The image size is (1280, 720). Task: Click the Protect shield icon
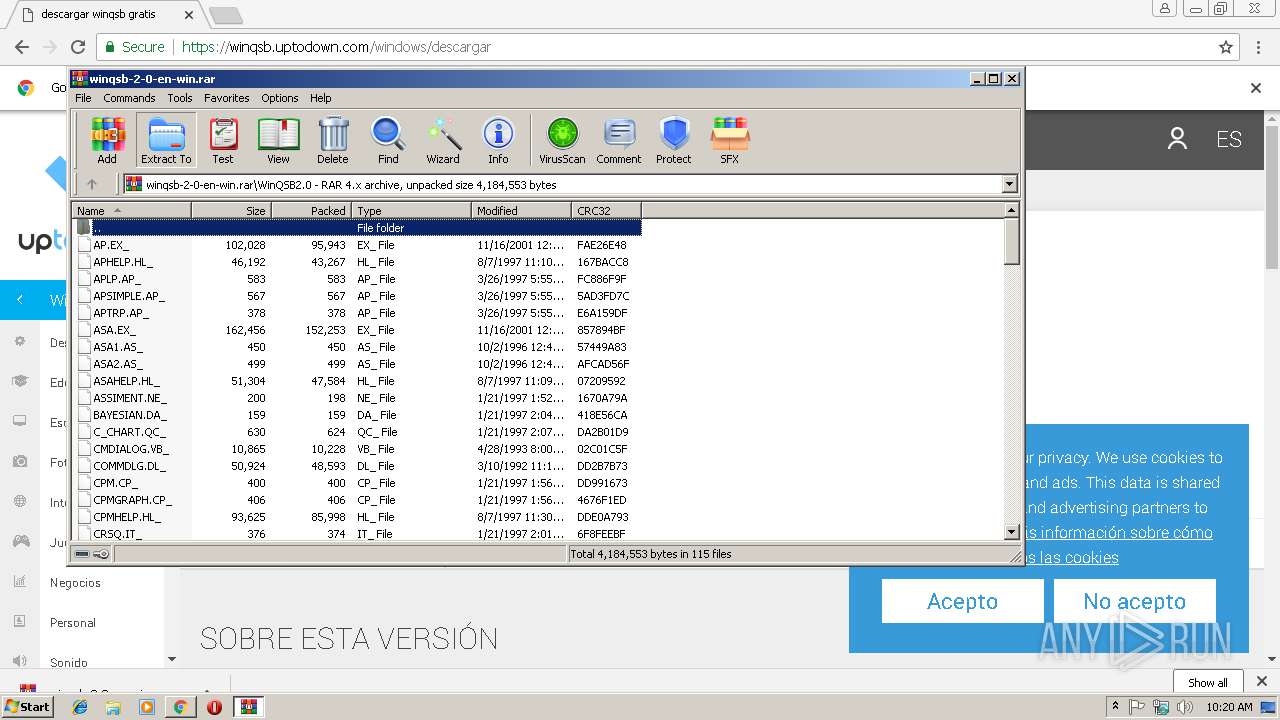click(674, 140)
